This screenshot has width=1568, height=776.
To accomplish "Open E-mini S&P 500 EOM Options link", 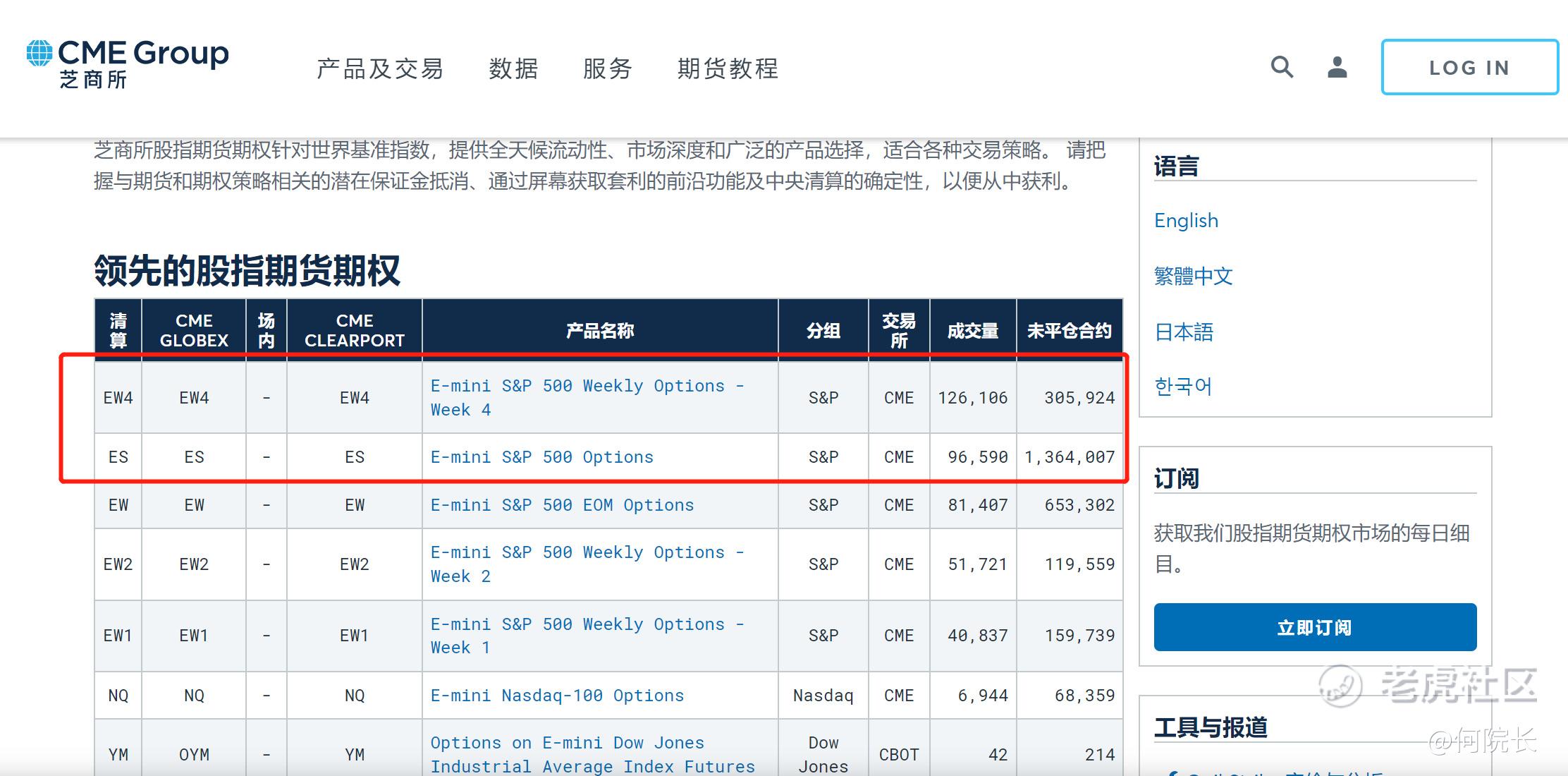I will pyautogui.click(x=562, y=505).
